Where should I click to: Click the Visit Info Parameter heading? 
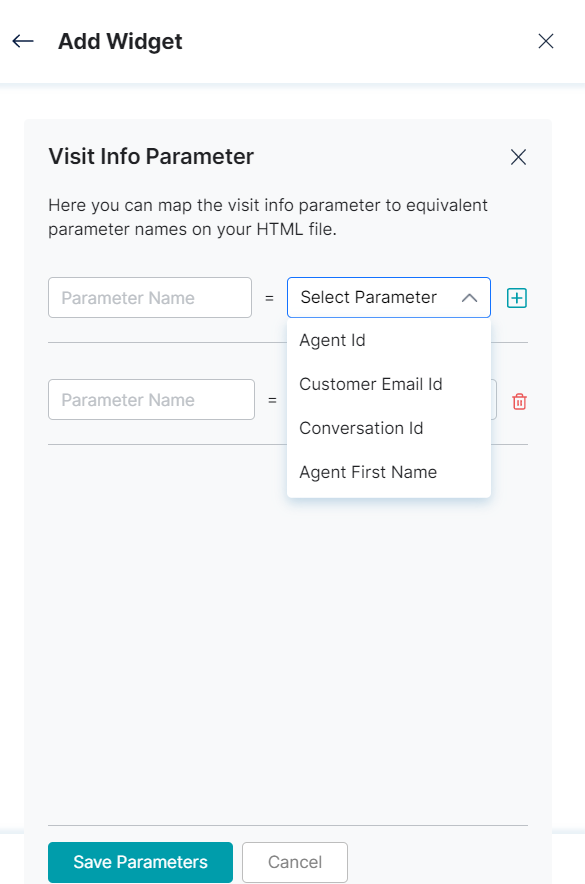click(x=151, y=157)
